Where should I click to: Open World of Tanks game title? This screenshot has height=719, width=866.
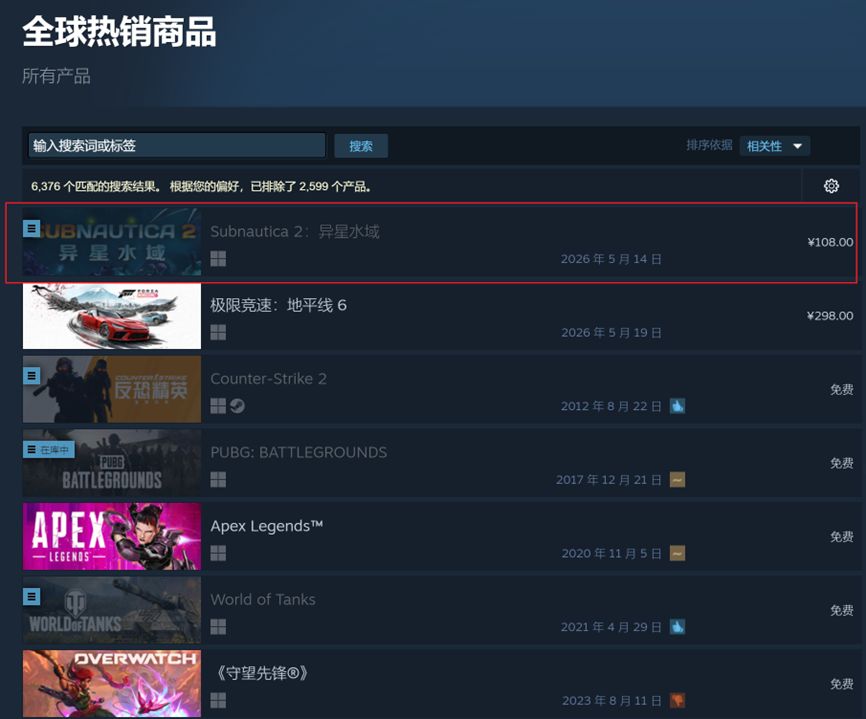[263, 599]
